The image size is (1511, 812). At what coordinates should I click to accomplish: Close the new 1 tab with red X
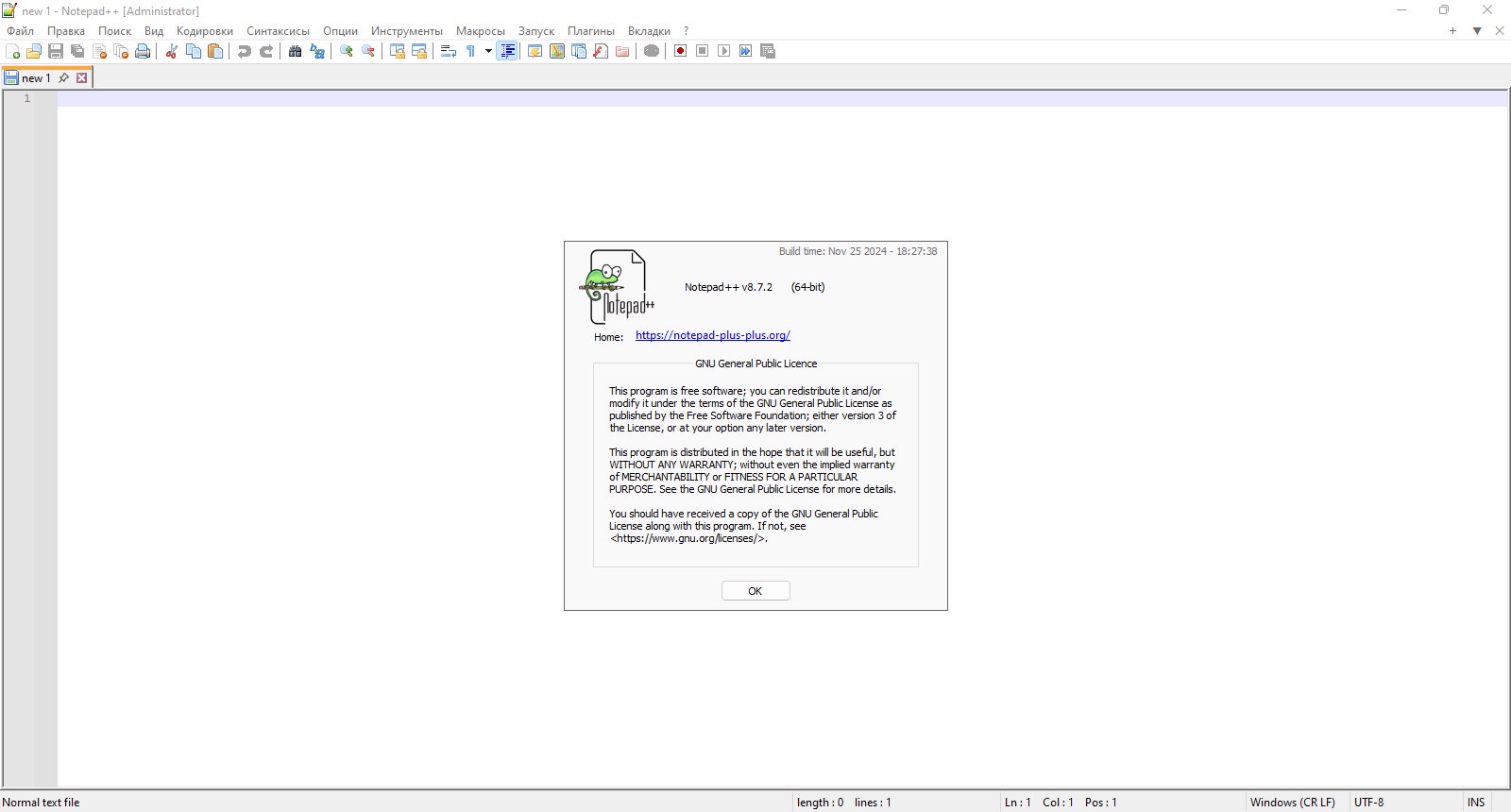[x=82, y=78]
